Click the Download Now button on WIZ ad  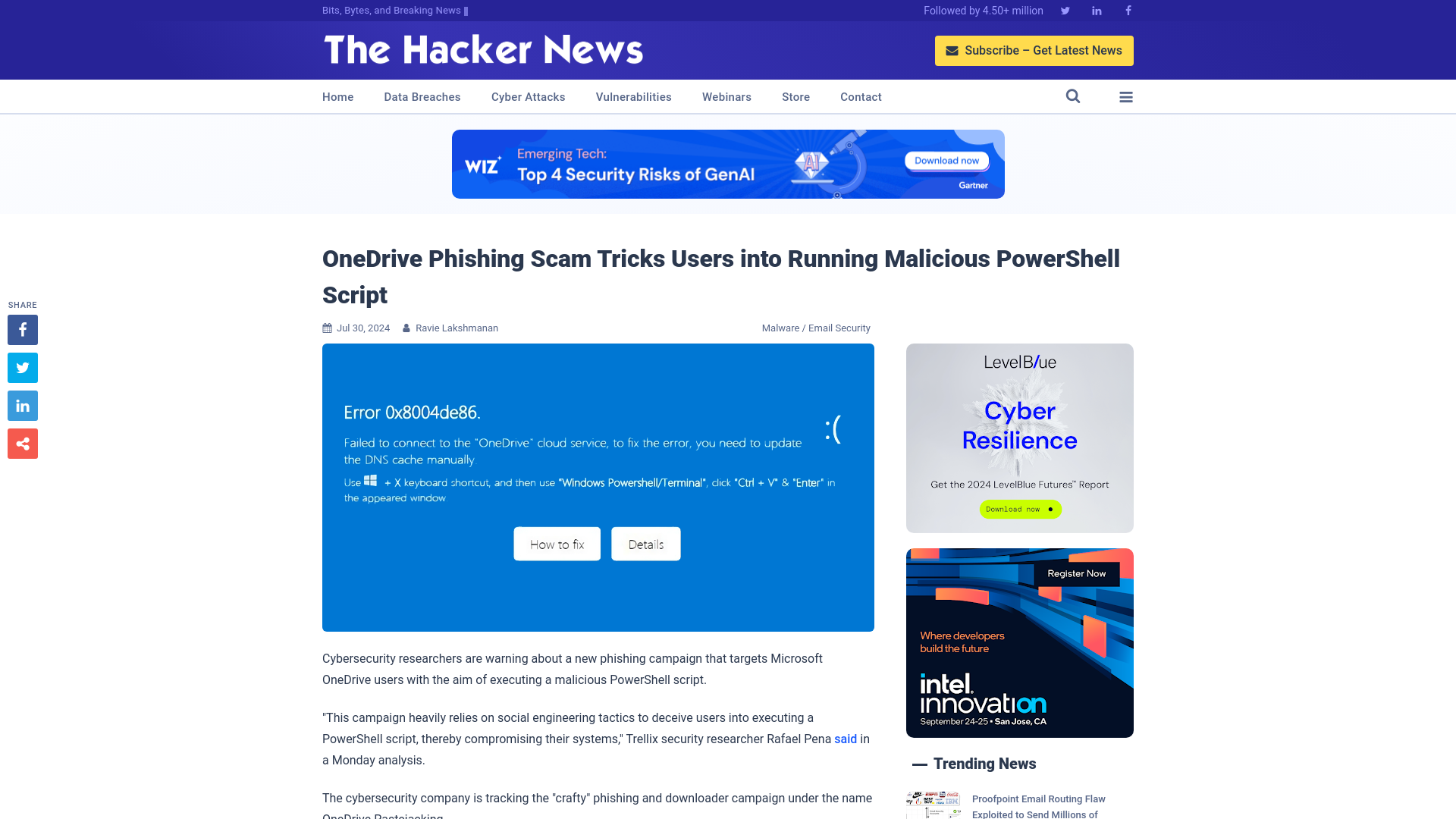coord(945,160)
